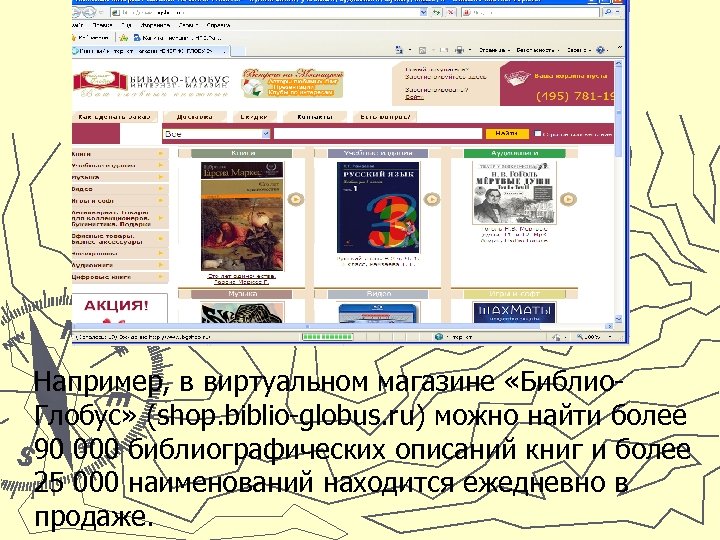720x540 pixels.
Task: Open the green Аудиокниги section header
Action: [514, 153]
